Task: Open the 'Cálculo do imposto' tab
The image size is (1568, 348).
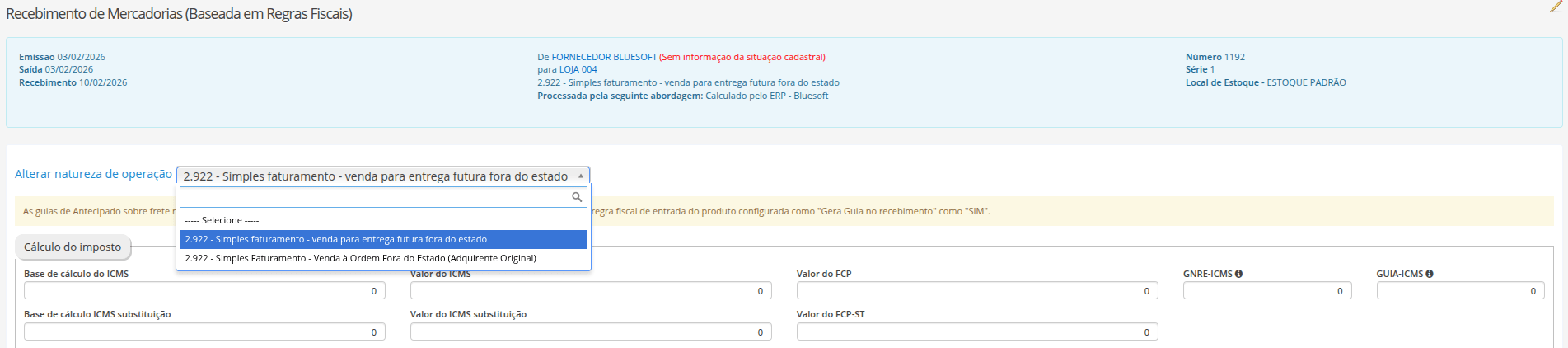Action: pyautogui.click(x=73, y=247)
